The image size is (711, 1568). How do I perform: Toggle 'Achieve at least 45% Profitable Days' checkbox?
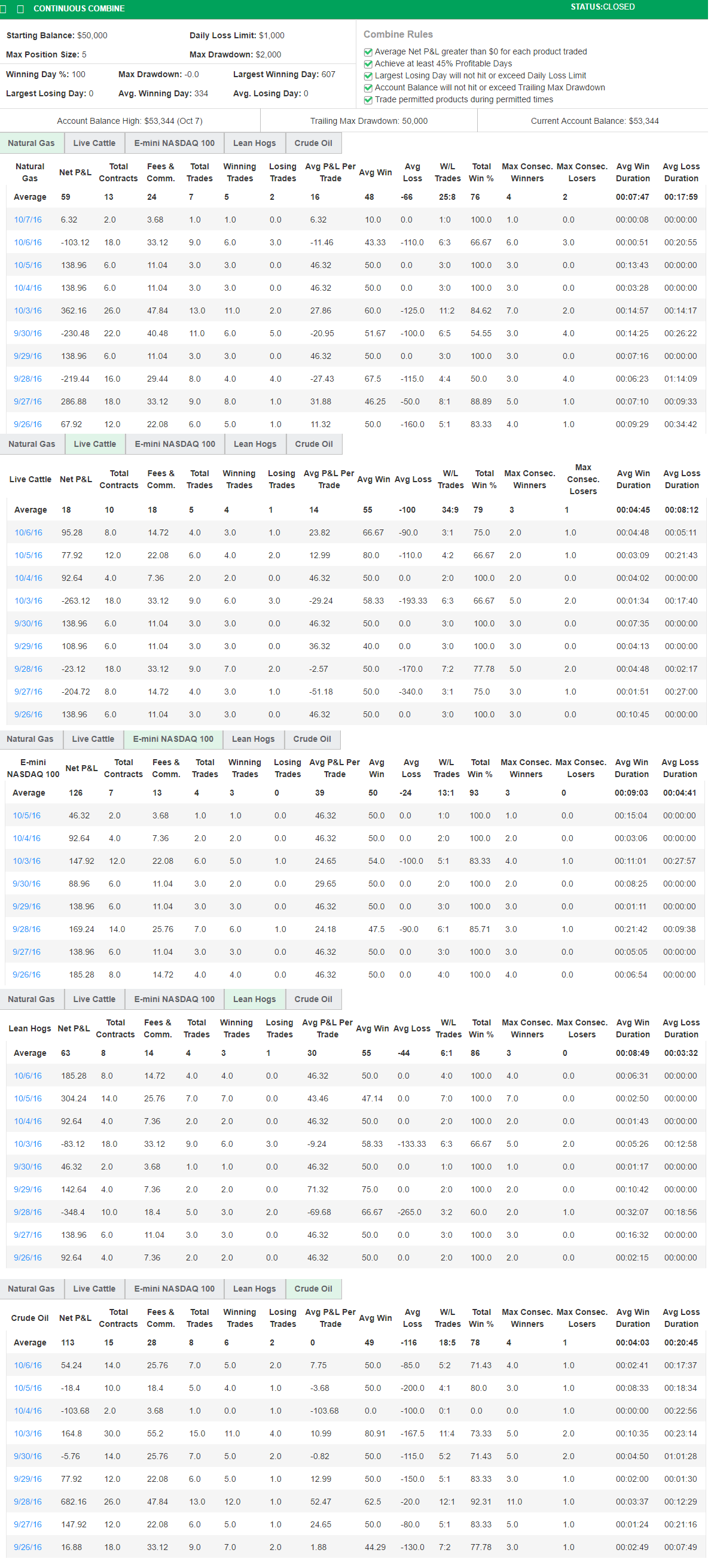(369, 64)
